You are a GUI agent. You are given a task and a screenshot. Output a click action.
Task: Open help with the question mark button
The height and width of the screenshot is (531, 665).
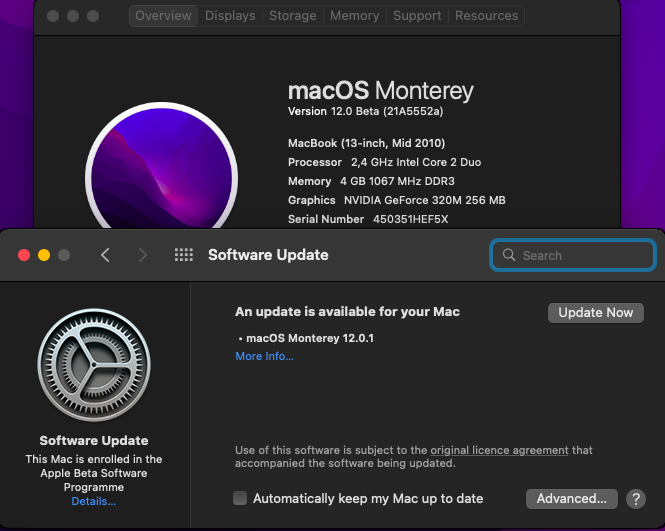click(x=636, y=499)
